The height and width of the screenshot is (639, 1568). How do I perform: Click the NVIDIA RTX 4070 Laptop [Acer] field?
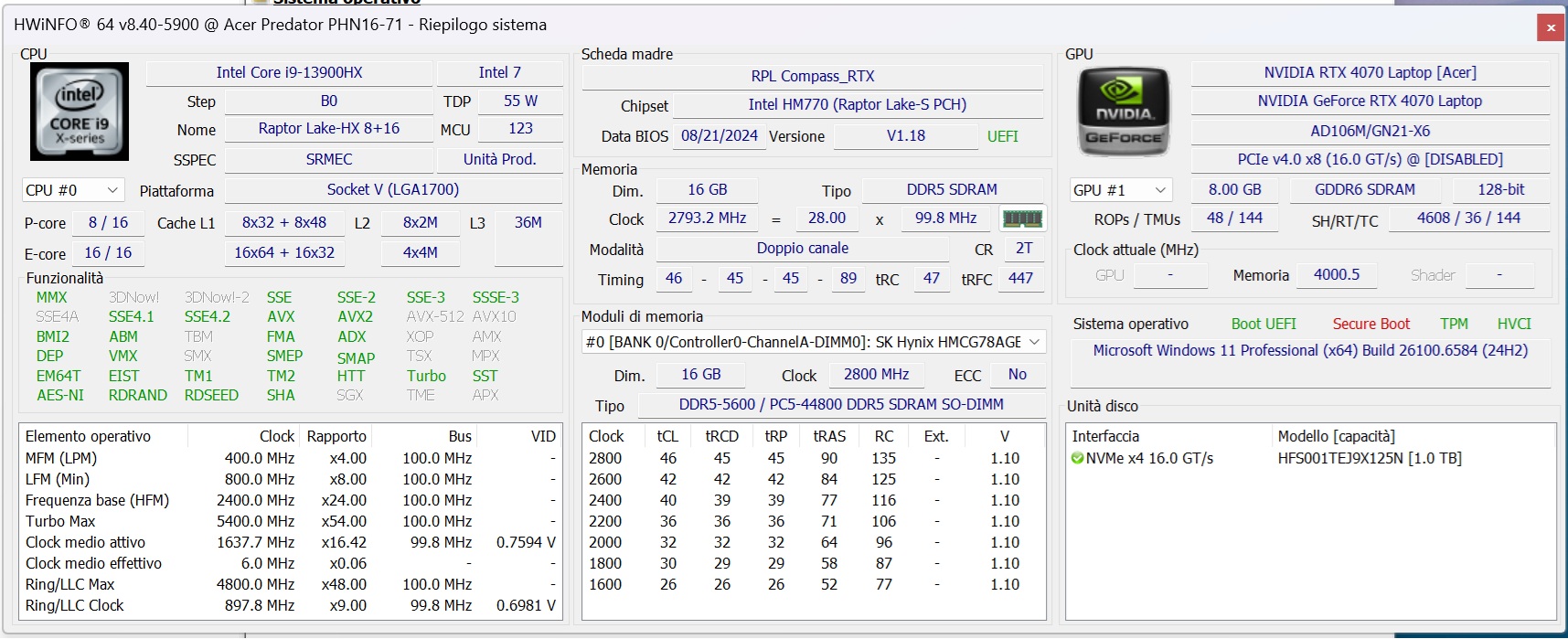click(1370, 73)
